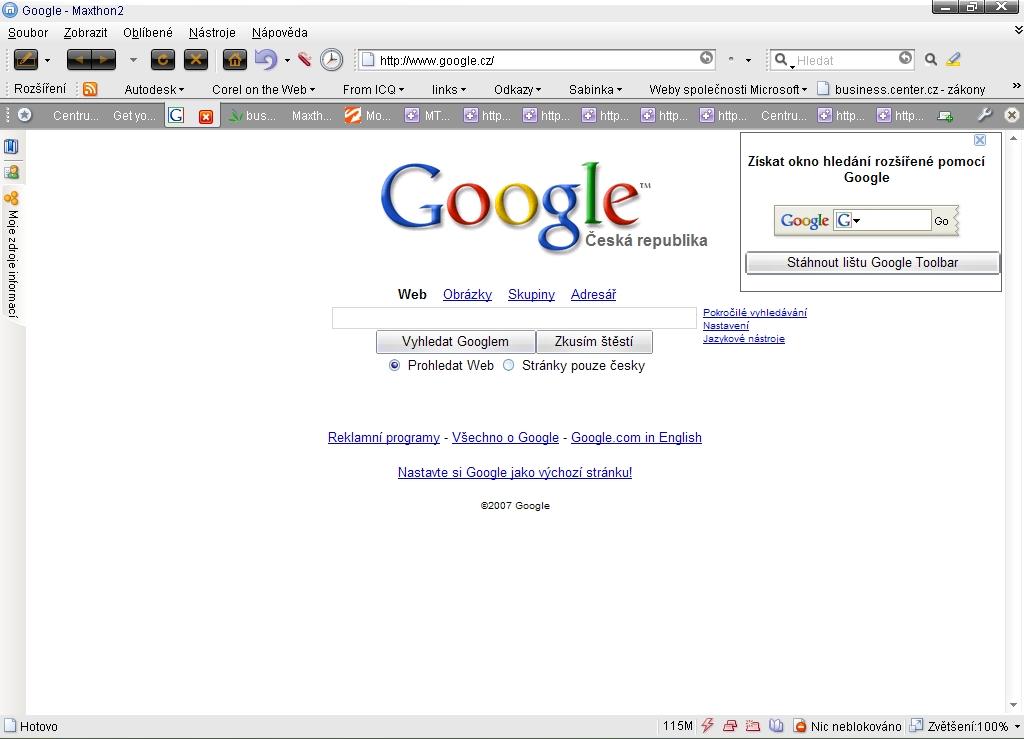Image resolution: width=1024 pixels, height=739 pixels.
Task: Go forward with the right arrow button
Action: point(104,60)
